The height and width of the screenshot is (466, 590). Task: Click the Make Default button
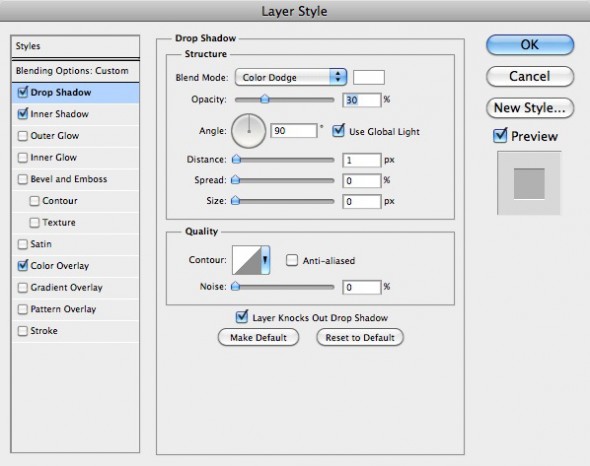click(x=258, y=338)
